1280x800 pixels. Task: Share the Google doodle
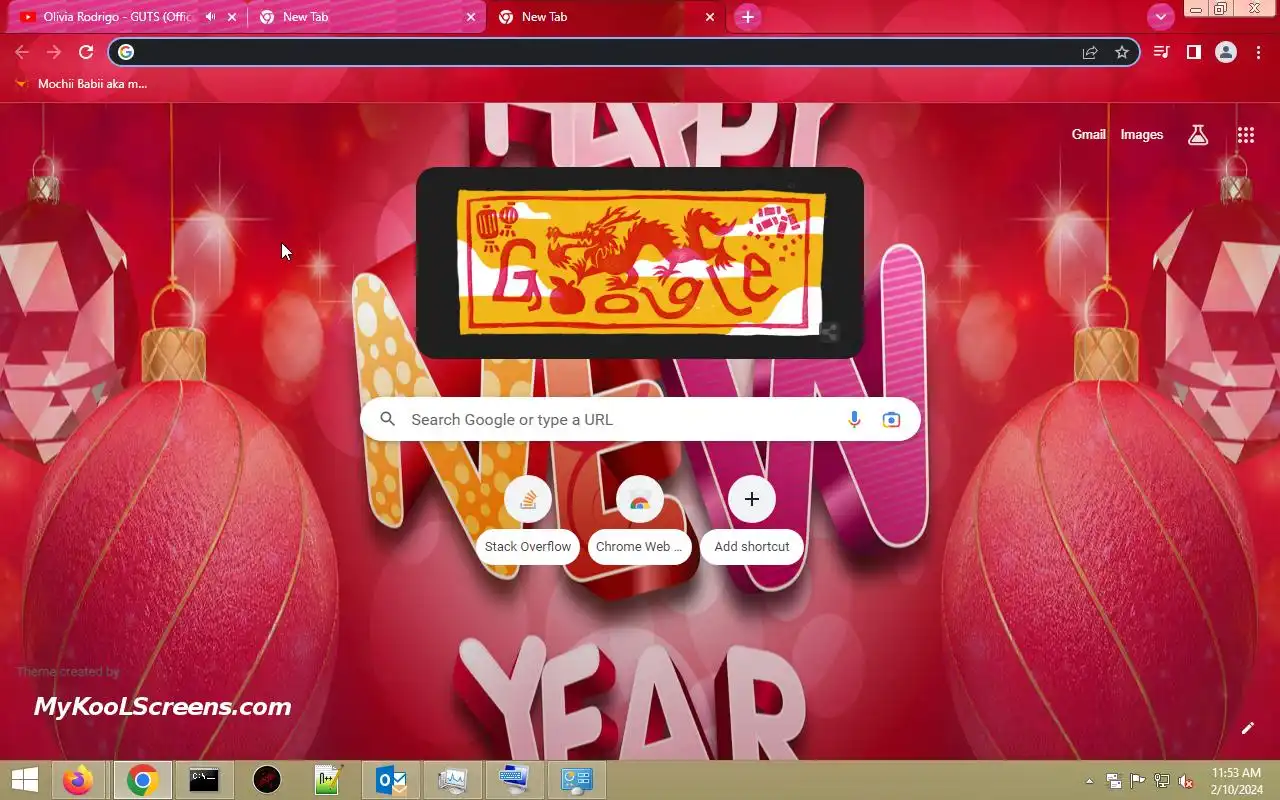pyautogui.click(x=829, y=333)
